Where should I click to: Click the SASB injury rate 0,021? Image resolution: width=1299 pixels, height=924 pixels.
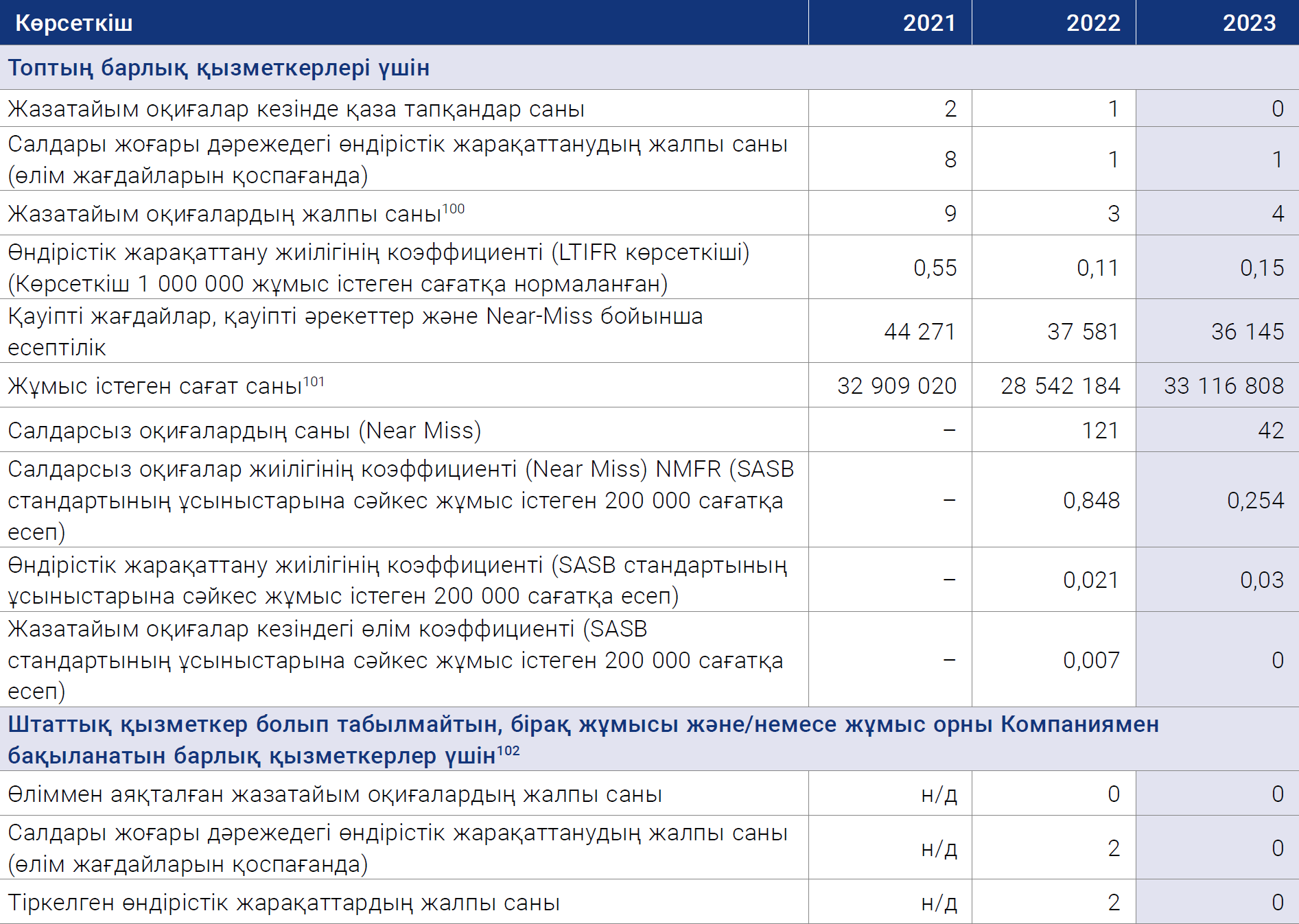[x=1091, y=580]
